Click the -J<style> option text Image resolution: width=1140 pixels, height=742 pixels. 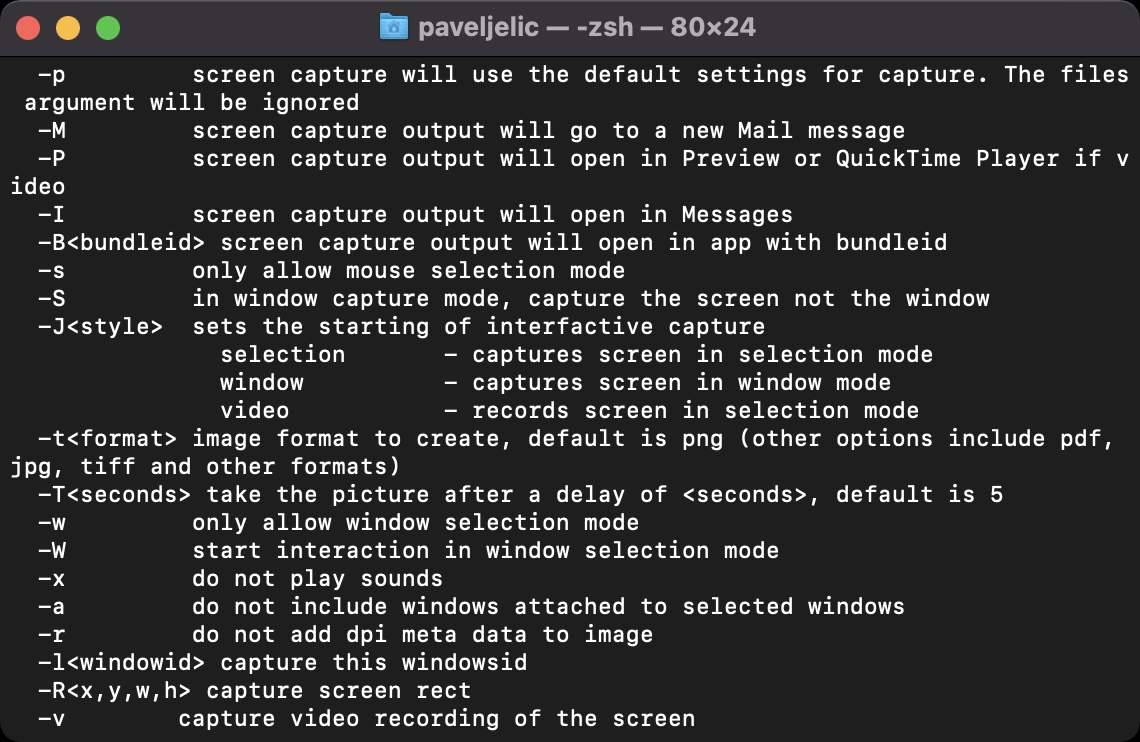pyautogui.click(x=101, y=327)
